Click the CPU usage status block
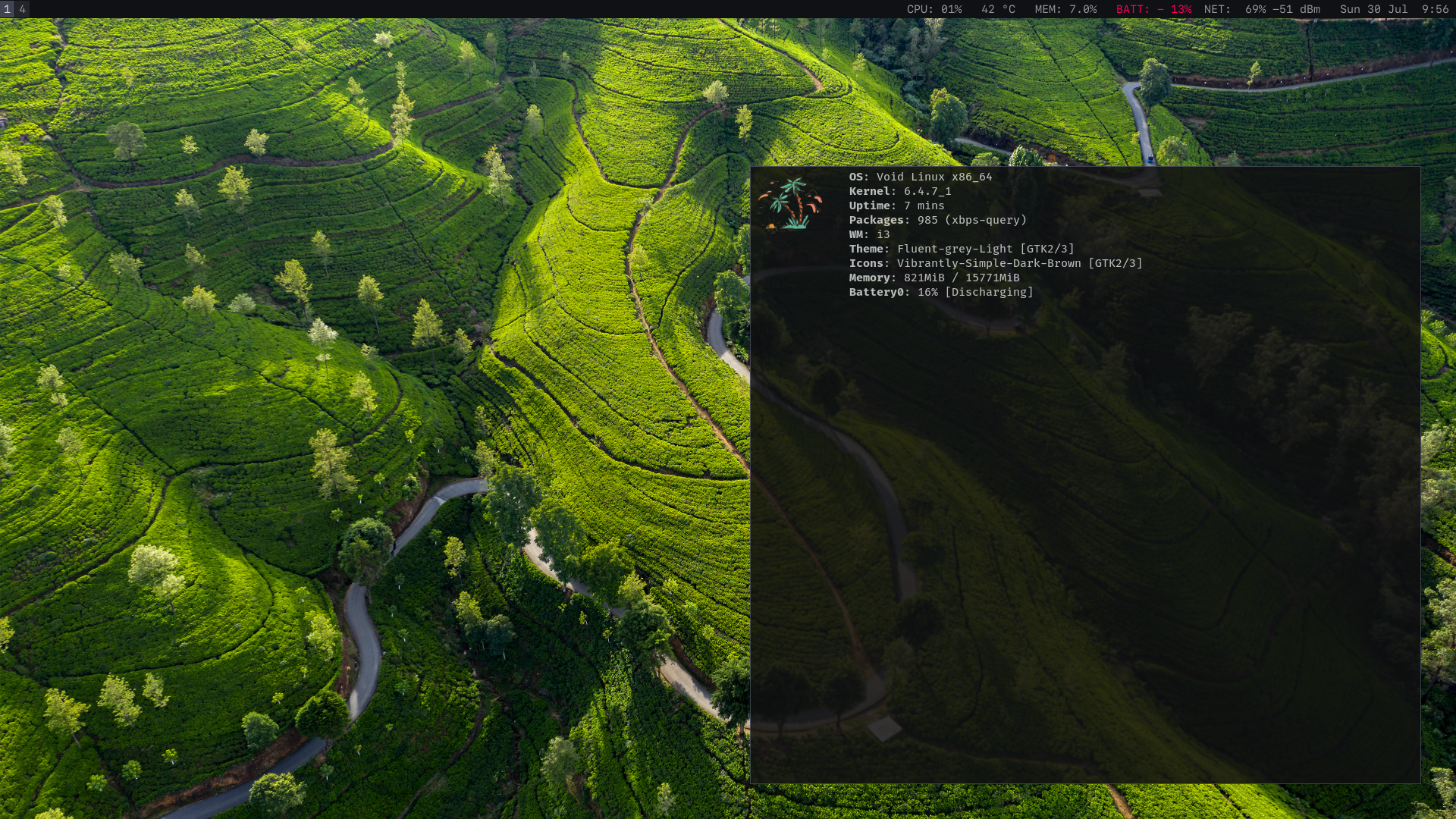 [934, 9]
